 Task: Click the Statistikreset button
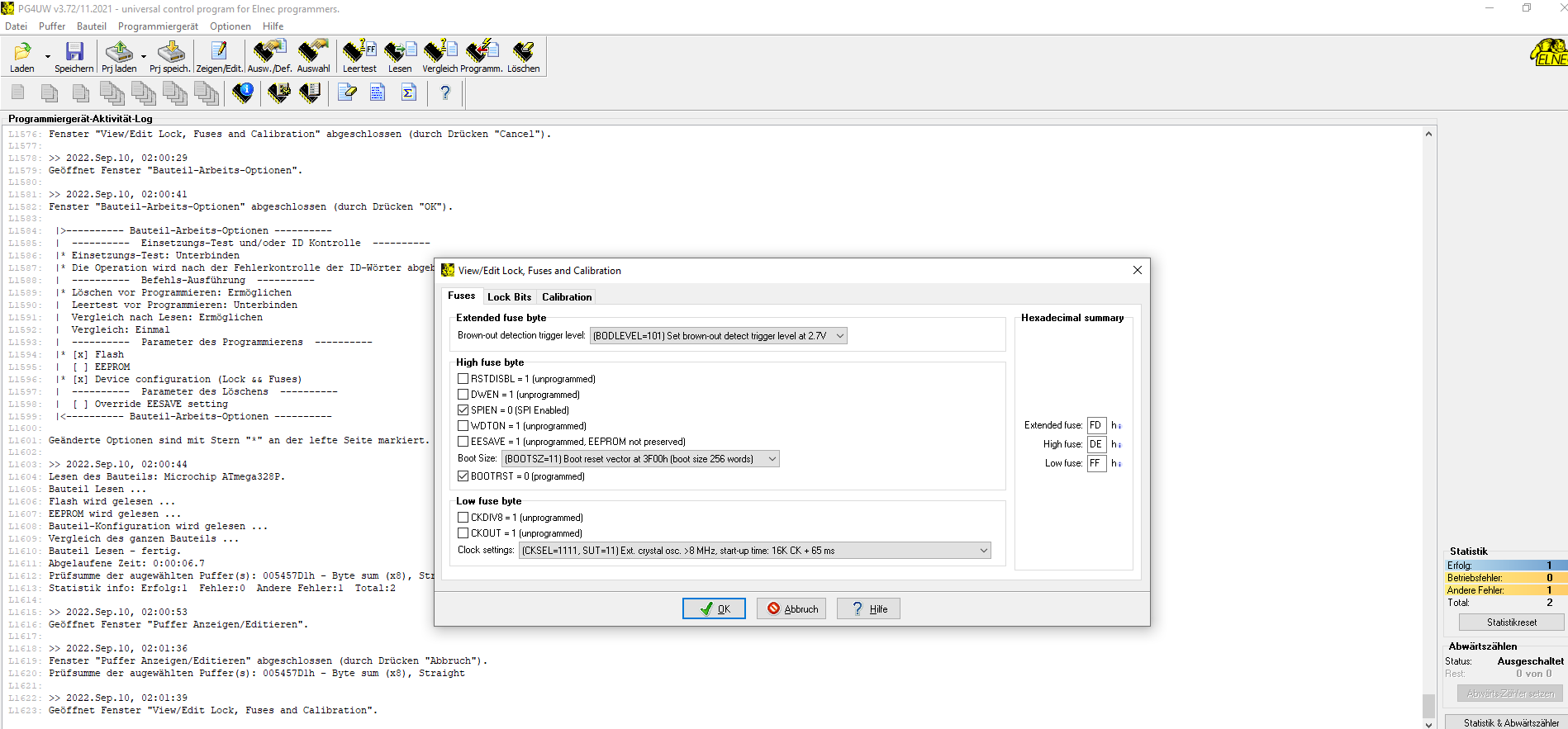(x=1511, y=622)
